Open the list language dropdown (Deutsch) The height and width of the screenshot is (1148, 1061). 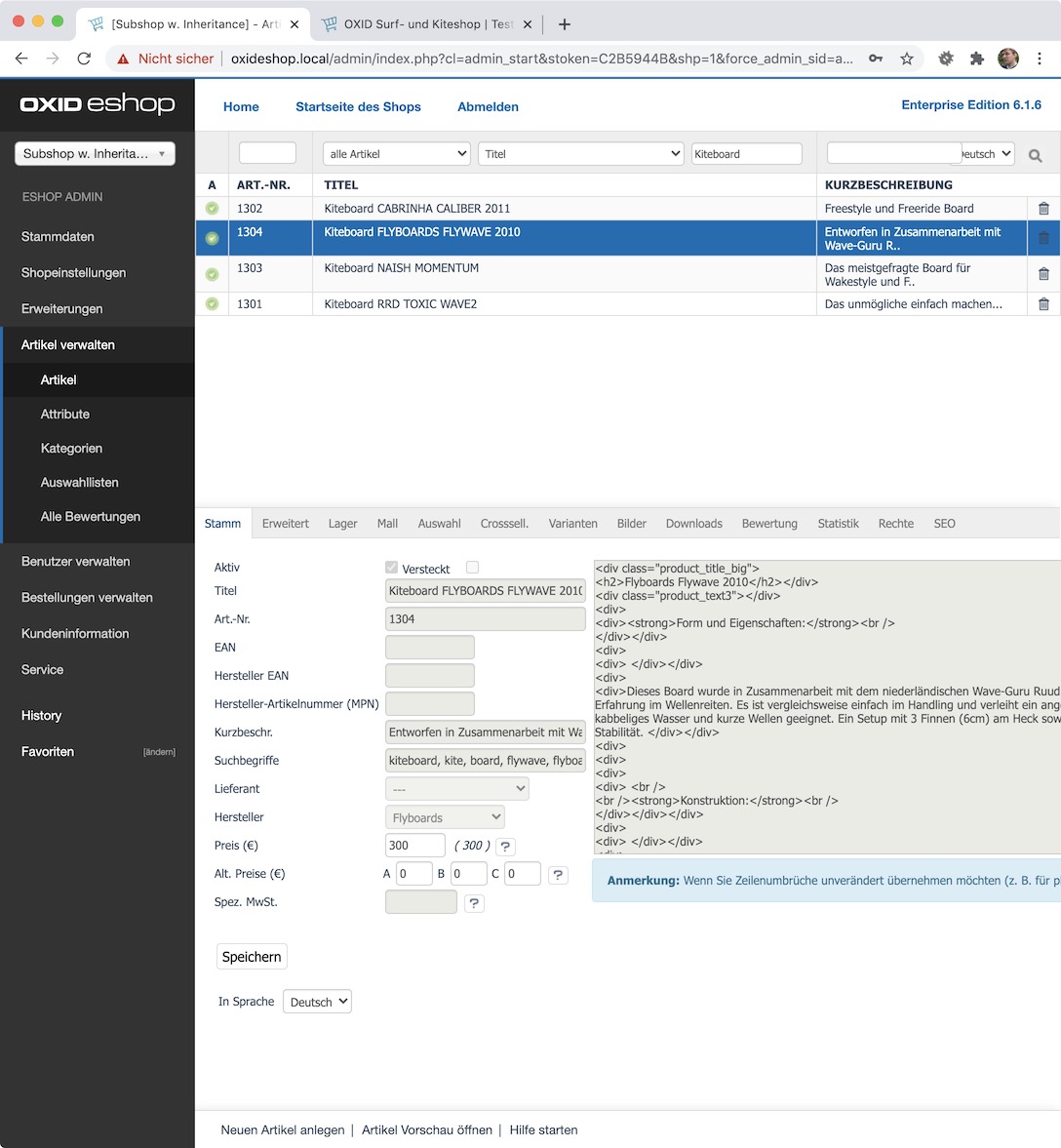[x=988, y=154]
